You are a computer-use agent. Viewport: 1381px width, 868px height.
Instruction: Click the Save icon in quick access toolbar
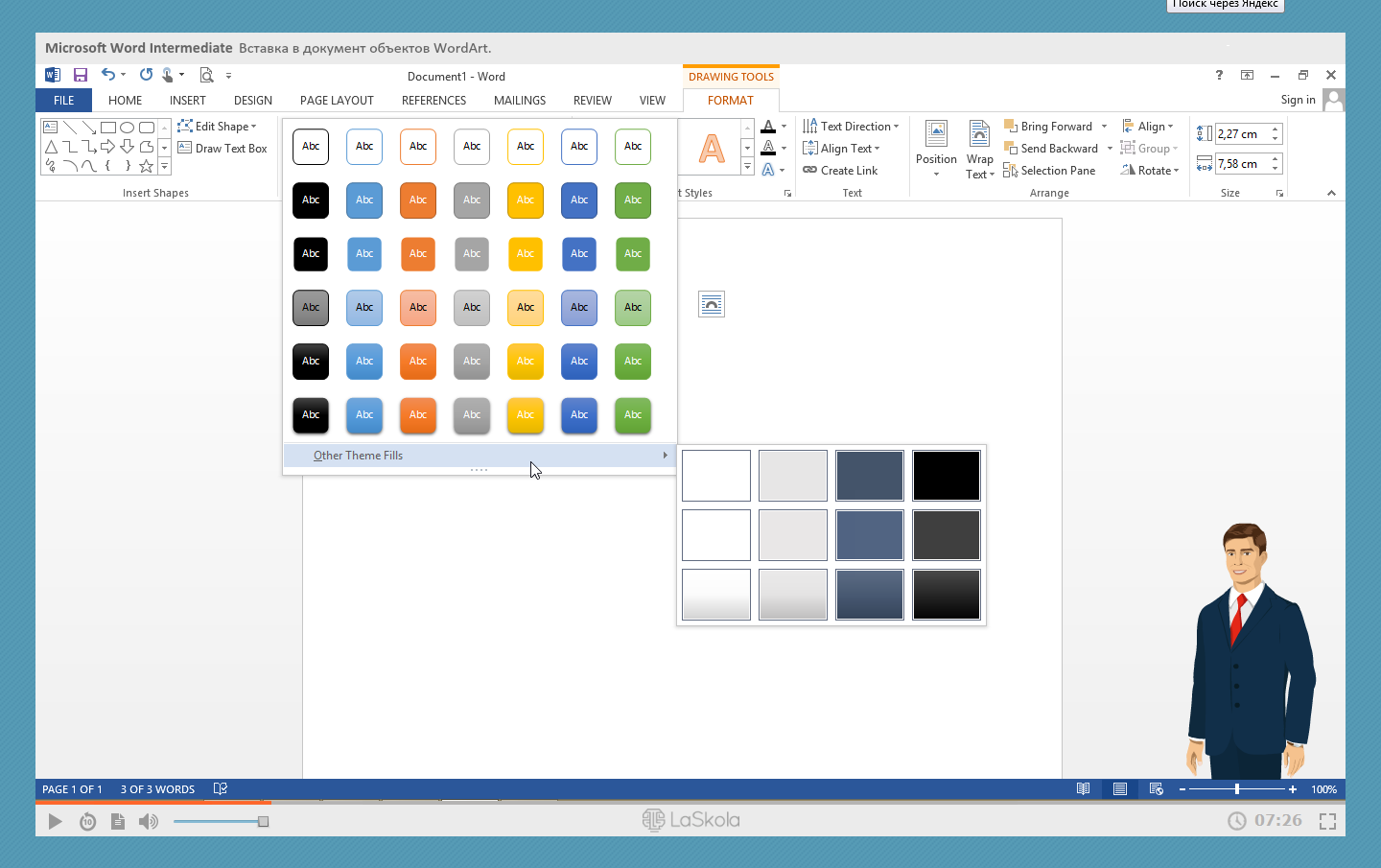(x=81, y=75)
